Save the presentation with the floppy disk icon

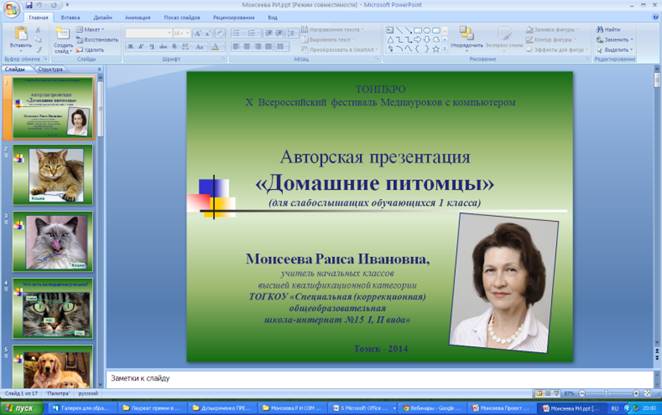[x=29, y=5]
